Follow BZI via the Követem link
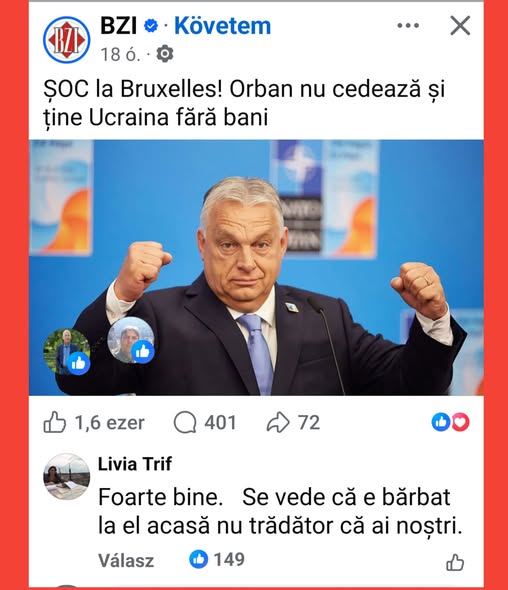The image size is (508, 590). (222, 26)
